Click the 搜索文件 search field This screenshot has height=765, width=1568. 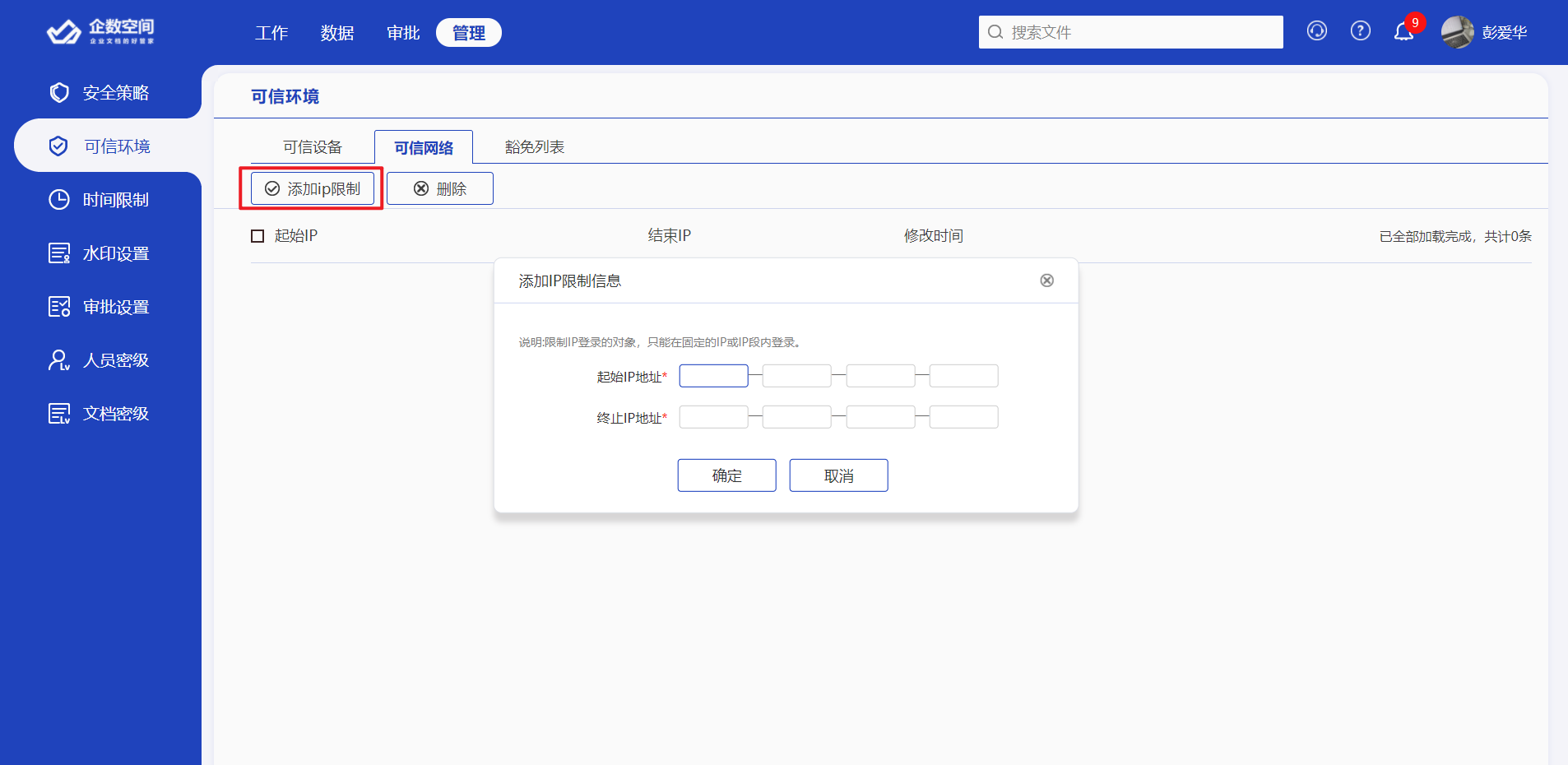pos(1131,32)
